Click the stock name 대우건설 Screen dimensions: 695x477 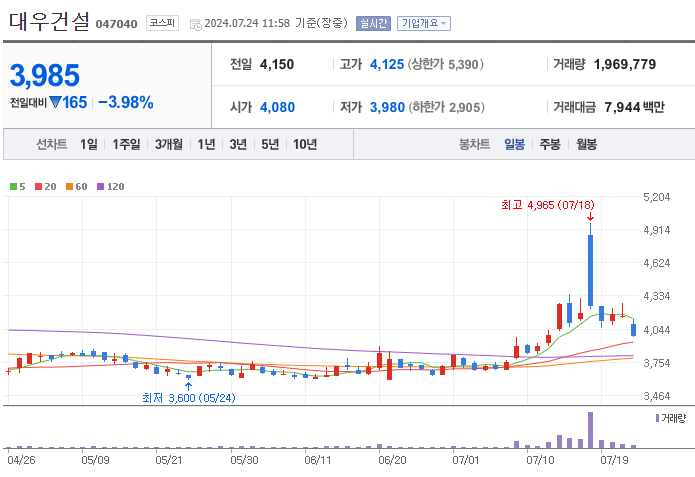click(49, 21)
